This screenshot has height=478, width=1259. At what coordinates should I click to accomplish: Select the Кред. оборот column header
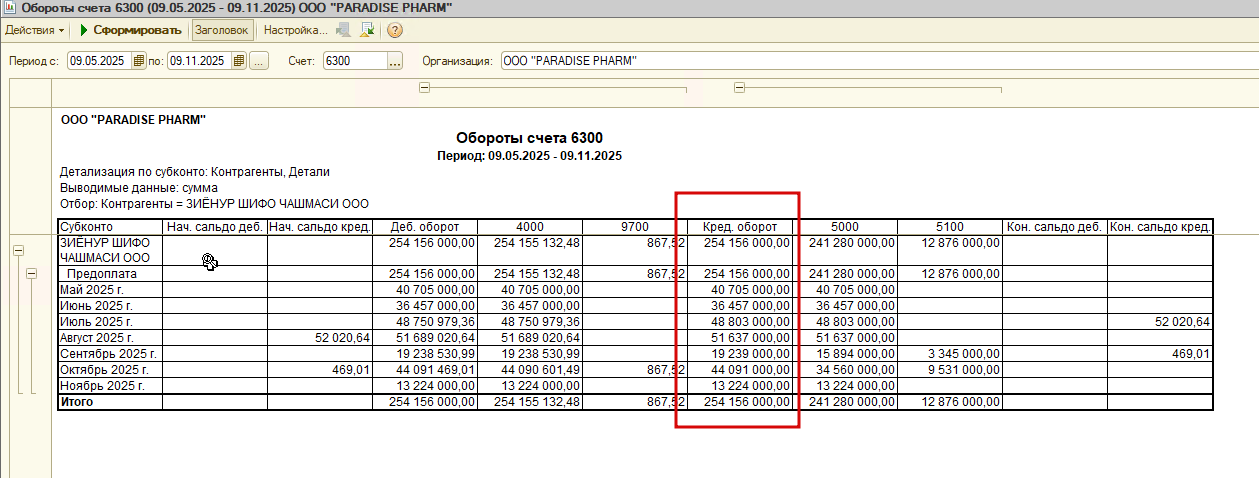pyautogui.click(x=740, y=226)
